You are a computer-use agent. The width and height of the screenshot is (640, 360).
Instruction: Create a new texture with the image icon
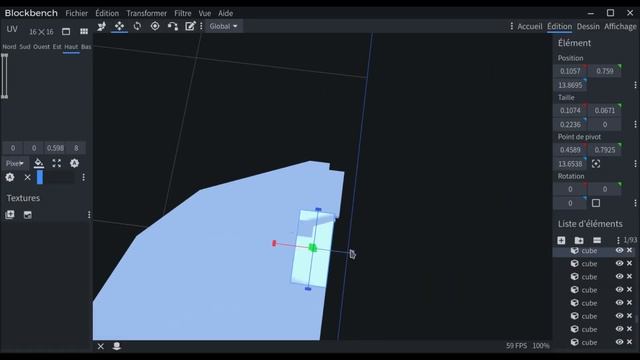[x=27, y=215]
